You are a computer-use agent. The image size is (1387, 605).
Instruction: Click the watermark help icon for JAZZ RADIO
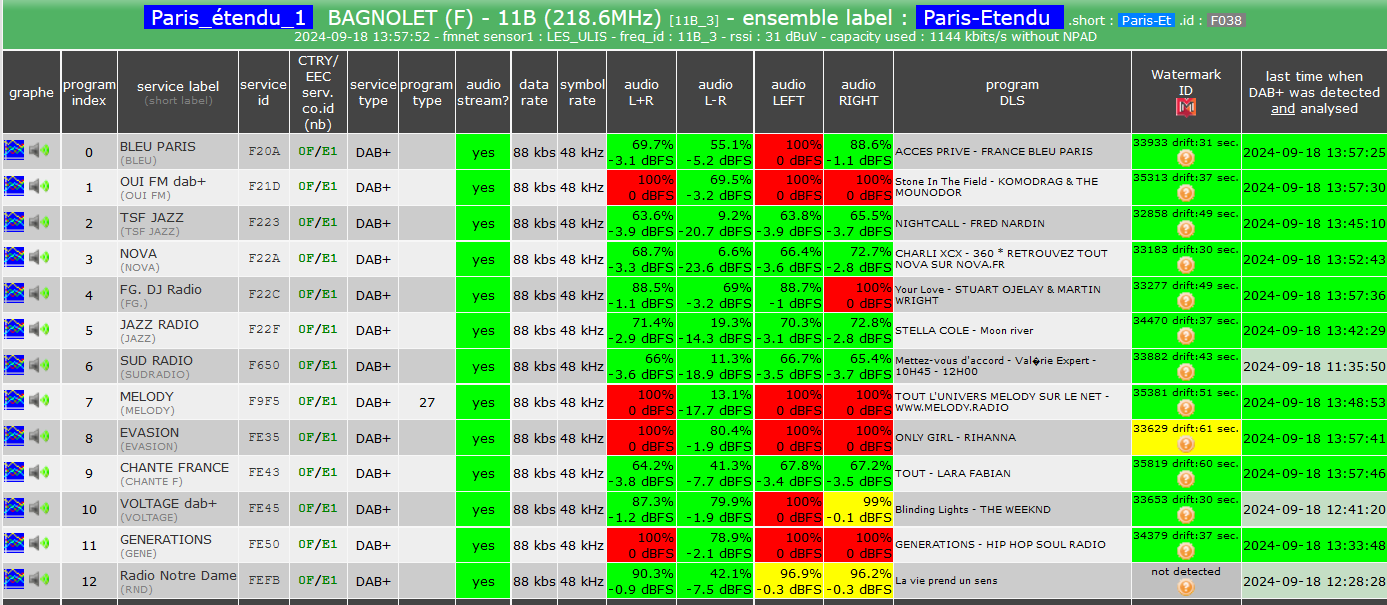click(x=1186, y=337)
